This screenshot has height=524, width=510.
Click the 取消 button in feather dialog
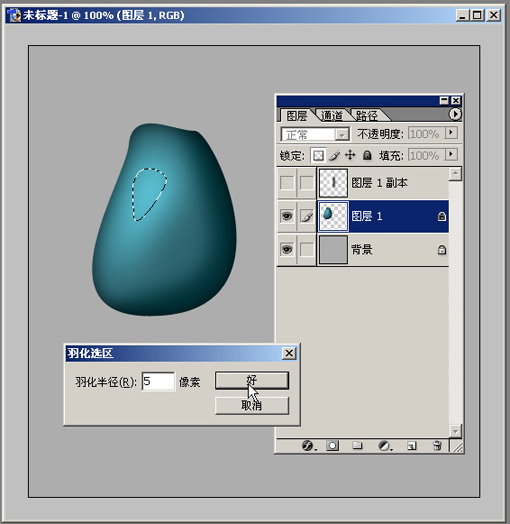252,406
